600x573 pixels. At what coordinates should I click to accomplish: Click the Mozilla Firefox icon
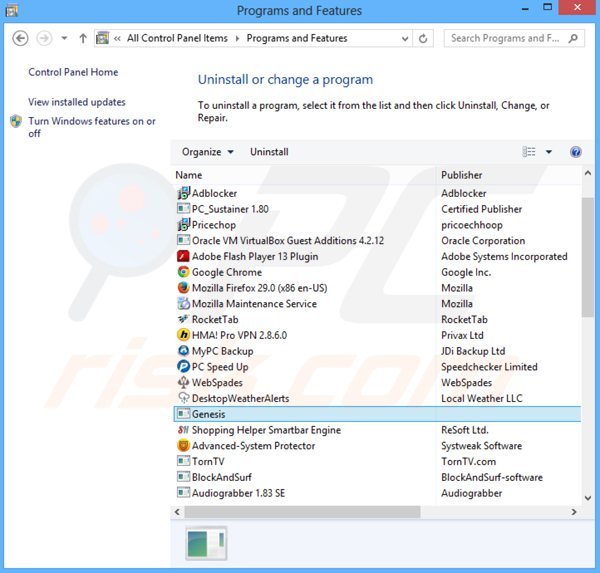tap(184, 287)
